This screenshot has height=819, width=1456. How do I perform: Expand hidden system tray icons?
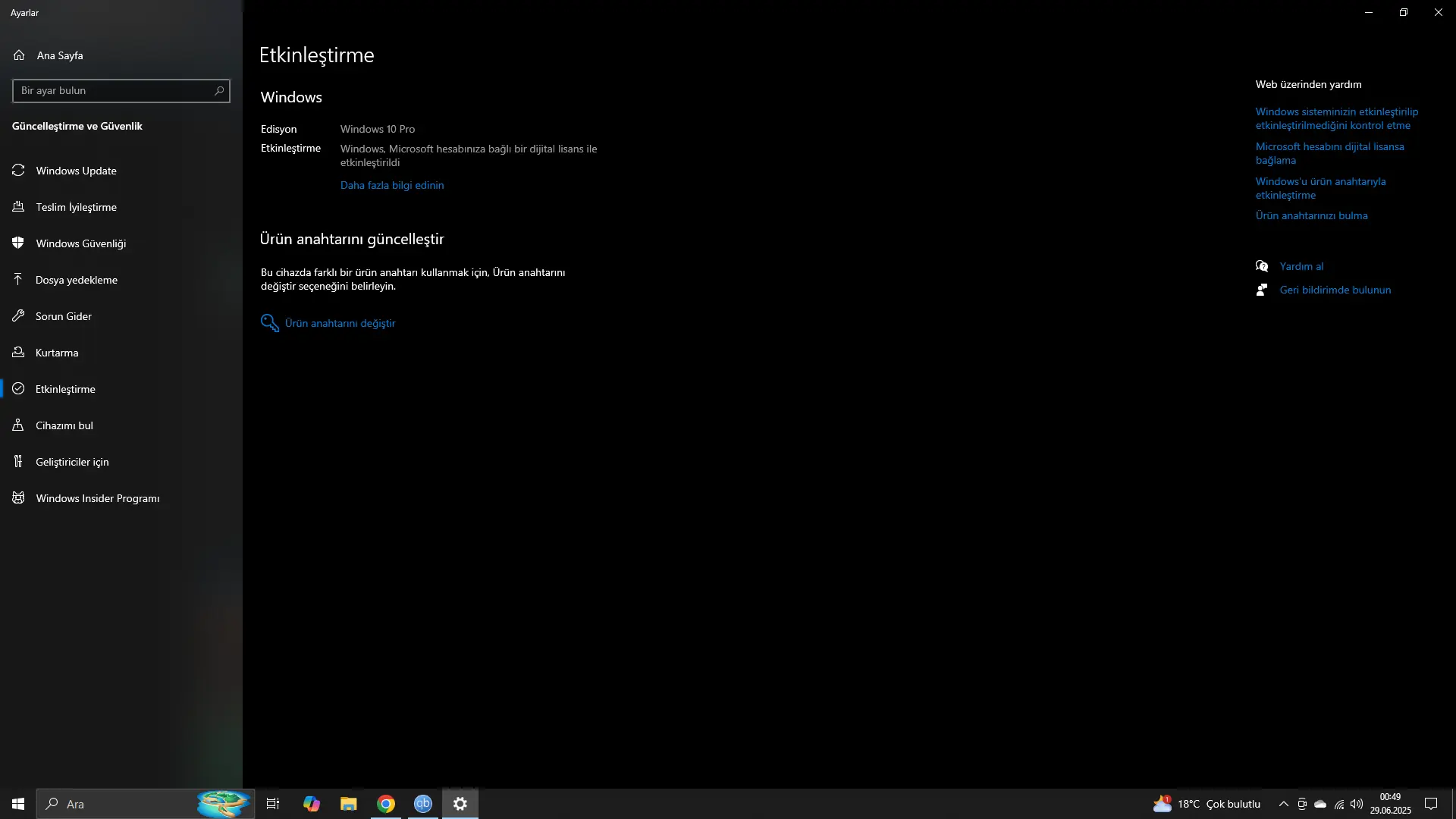(x=1284, y=804)
